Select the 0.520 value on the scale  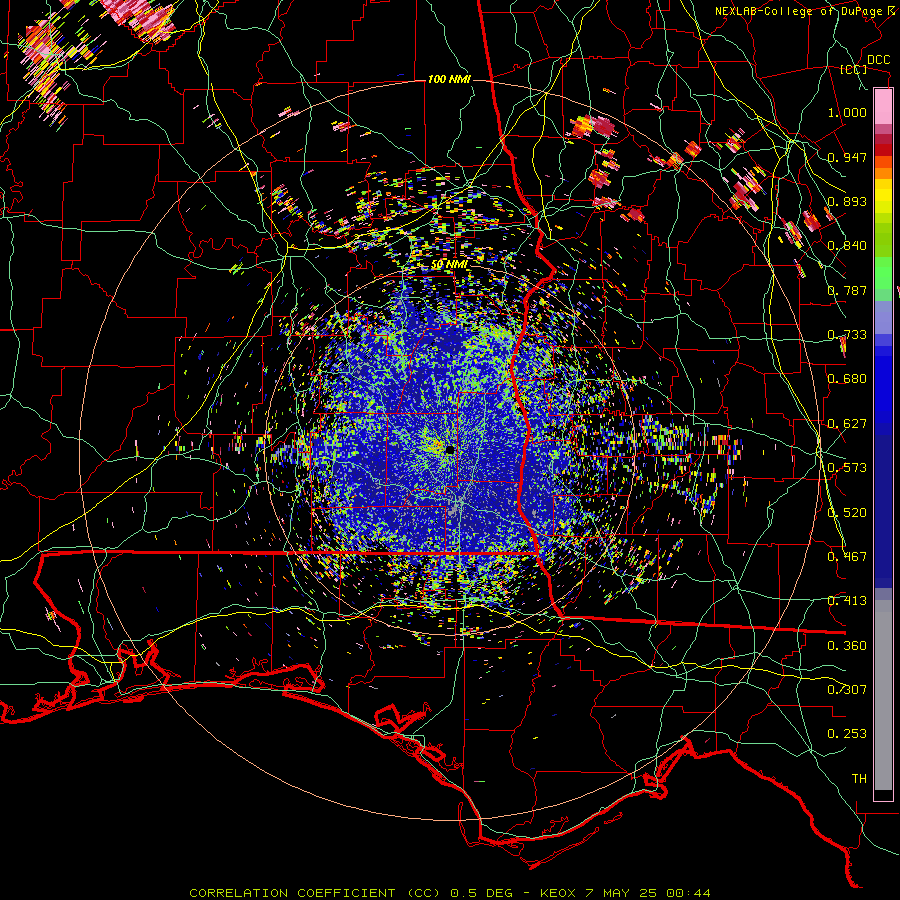point(847,513)
